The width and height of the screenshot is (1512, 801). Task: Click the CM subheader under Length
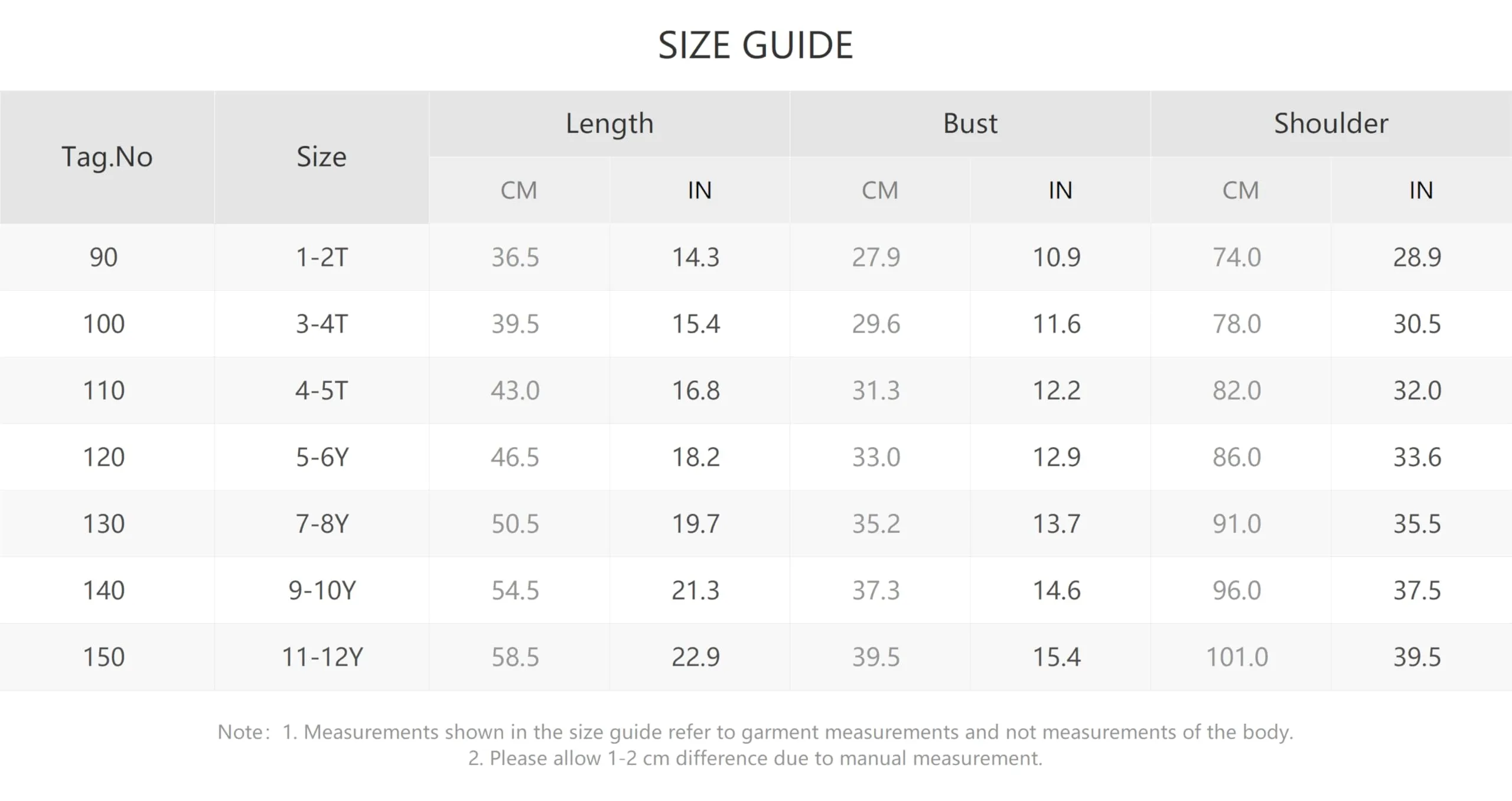click(519, 190)
